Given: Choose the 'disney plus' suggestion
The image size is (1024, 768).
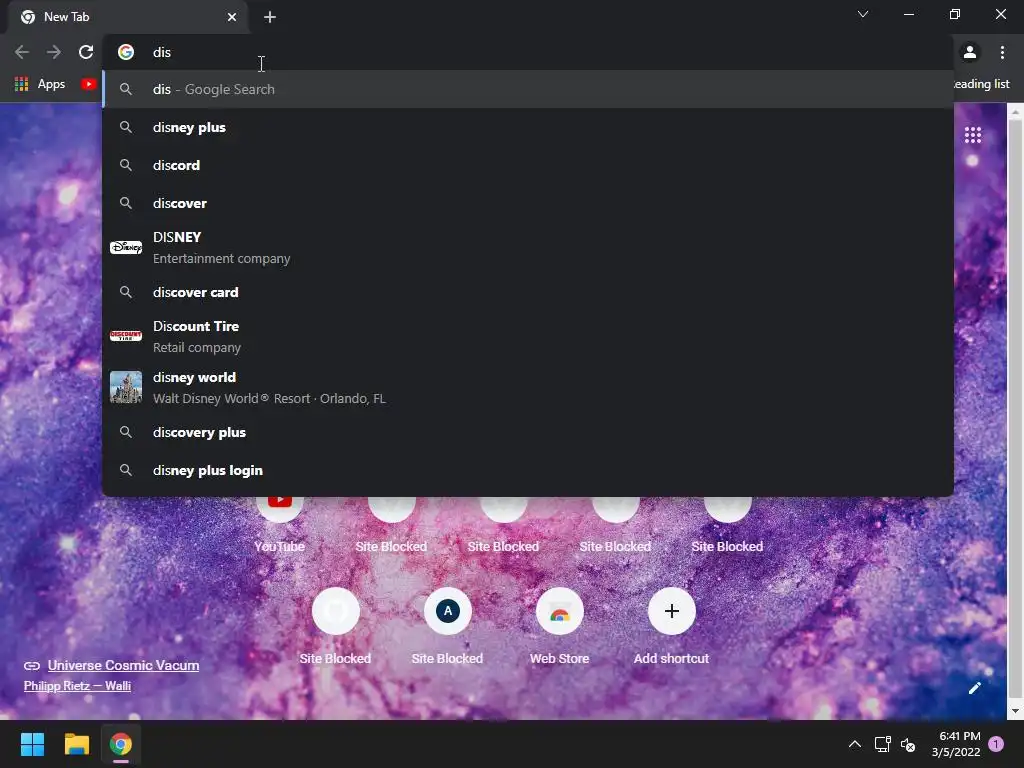Looking at the screenshot, I should point(528,127).
